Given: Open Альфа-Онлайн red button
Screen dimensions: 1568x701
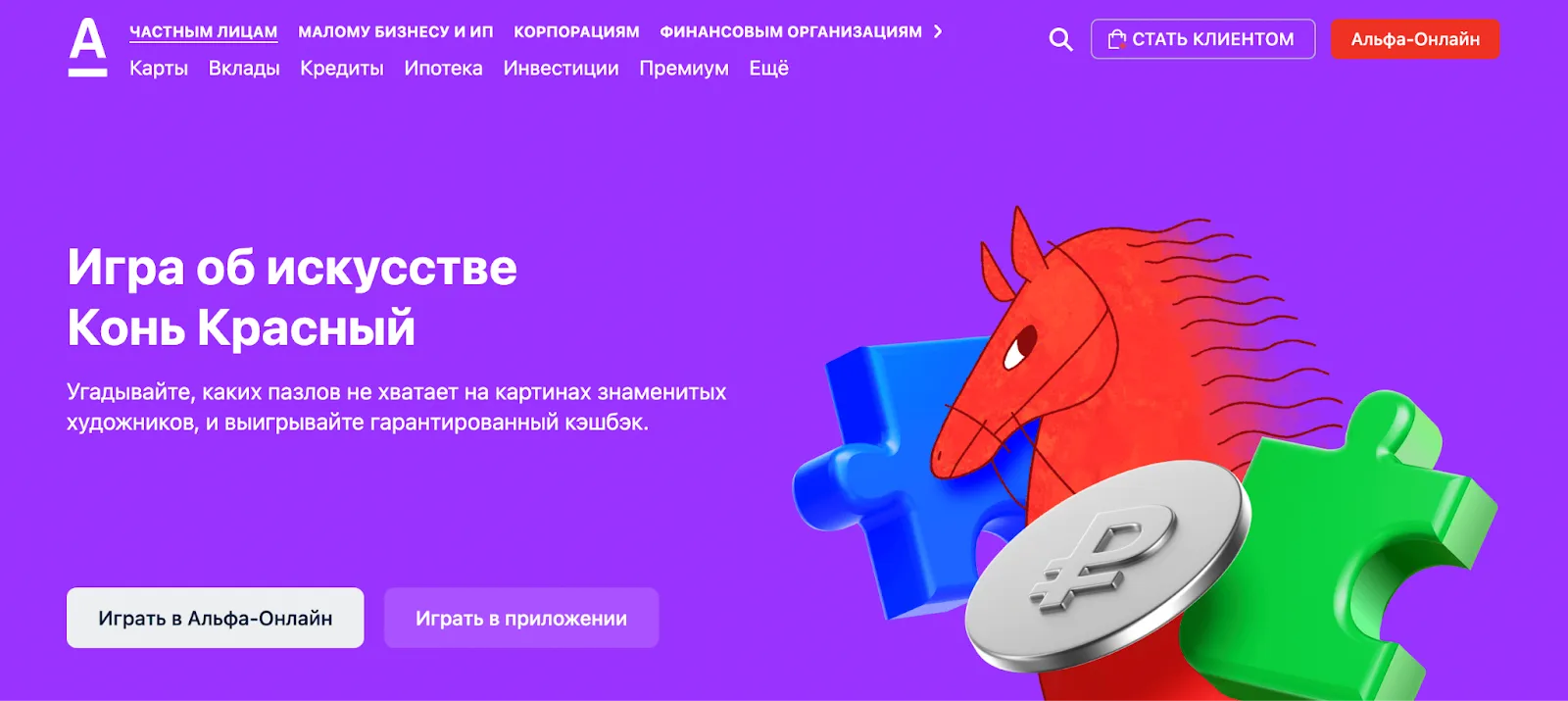Looking at the screenshot, I should point(1415,39).
